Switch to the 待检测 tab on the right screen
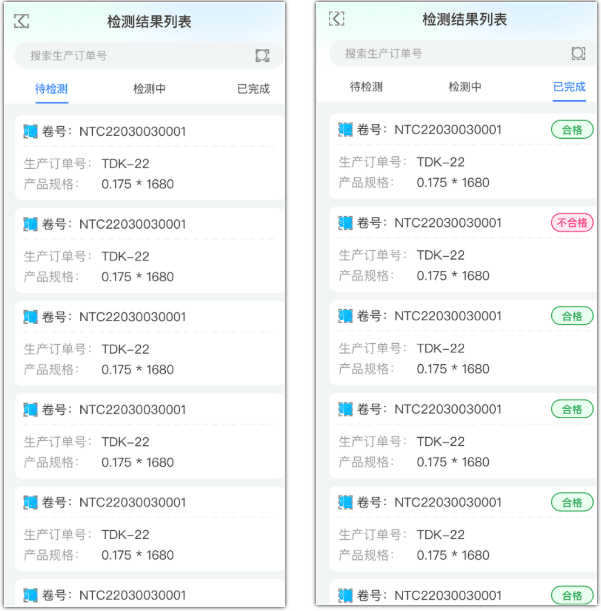 coord(366,87)
